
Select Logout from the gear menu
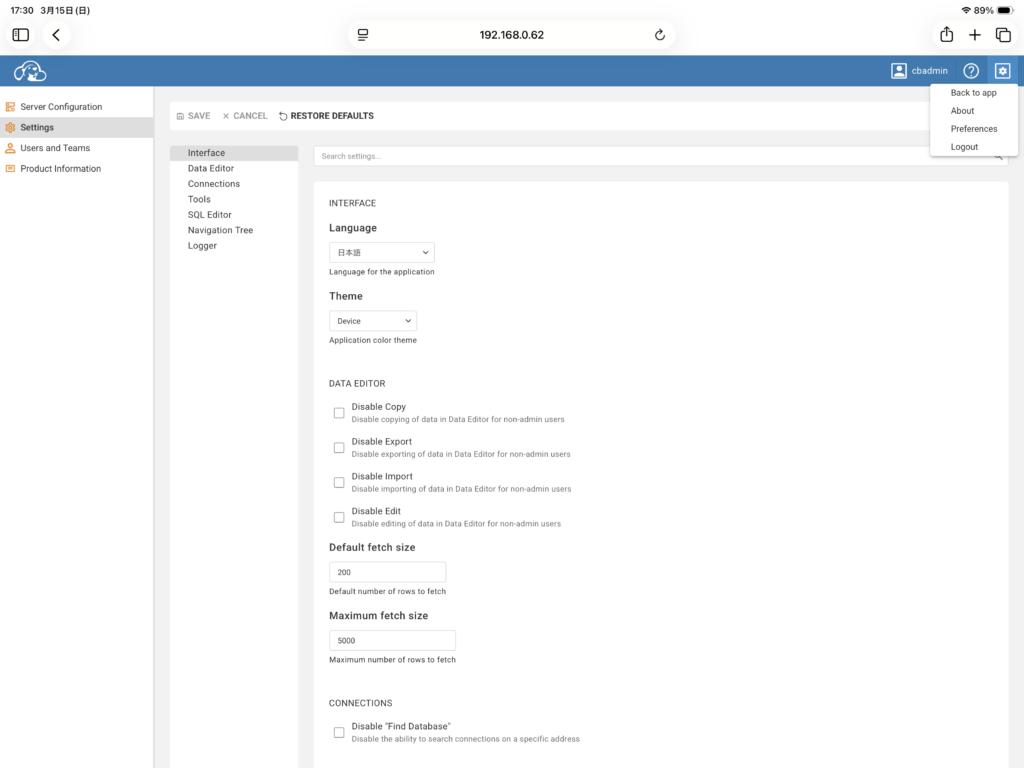click(964, 147)
